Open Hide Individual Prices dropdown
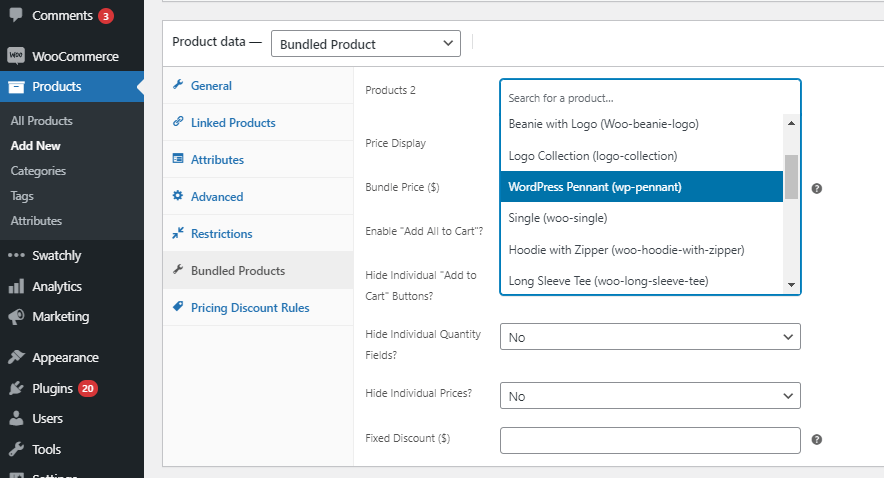This screenshot has height=478, width=884. [x=650, y=396]
